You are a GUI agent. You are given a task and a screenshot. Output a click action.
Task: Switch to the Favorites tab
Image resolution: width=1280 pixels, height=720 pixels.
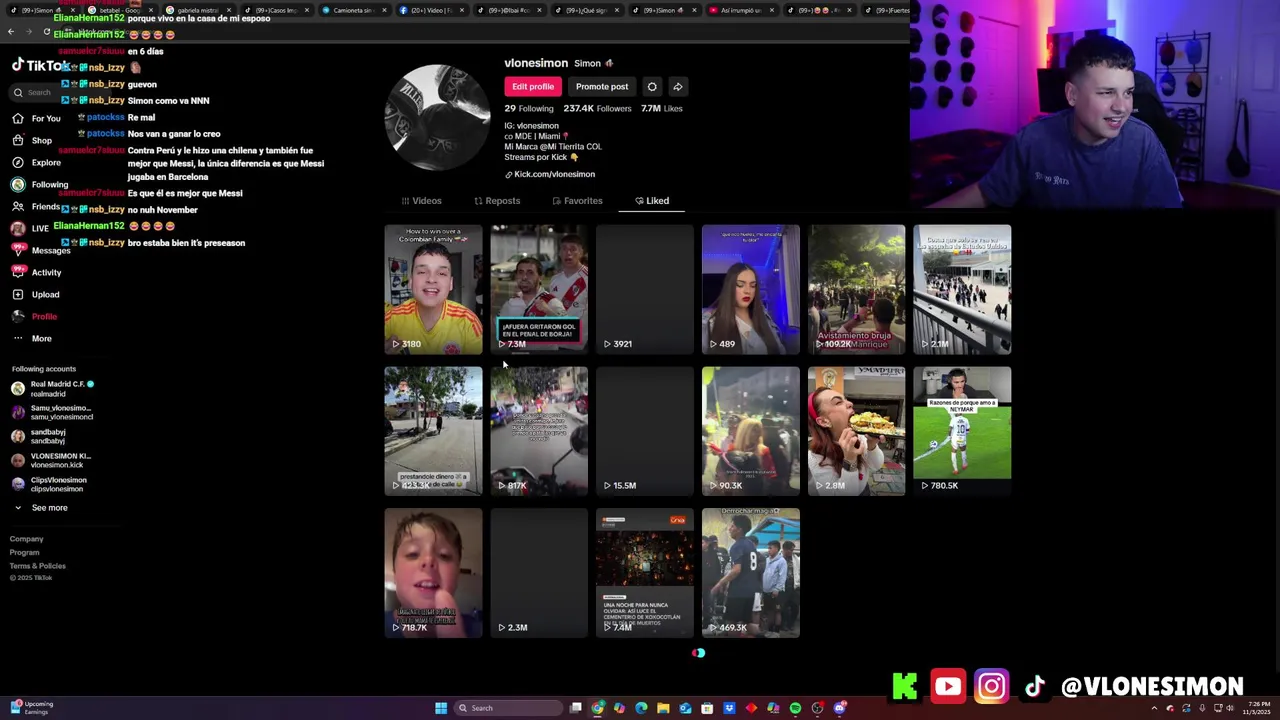(x=578, y=201)
